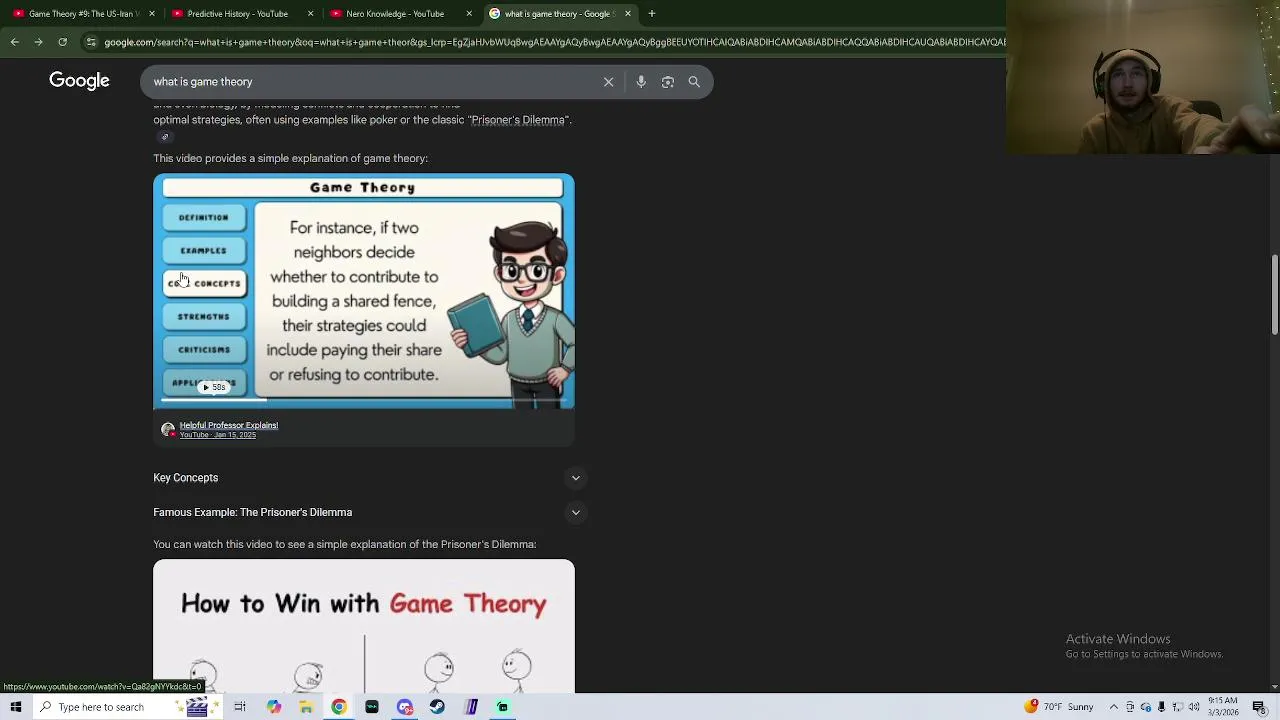Submit search with the magnifier icon
The image size is (1280, 720).
pyautogui.click(x=694, y=82)
